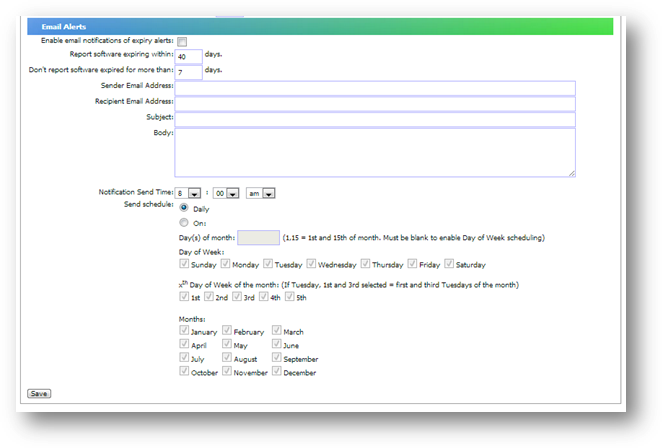Toggle the Saturday checkbox

click(449, 264)
